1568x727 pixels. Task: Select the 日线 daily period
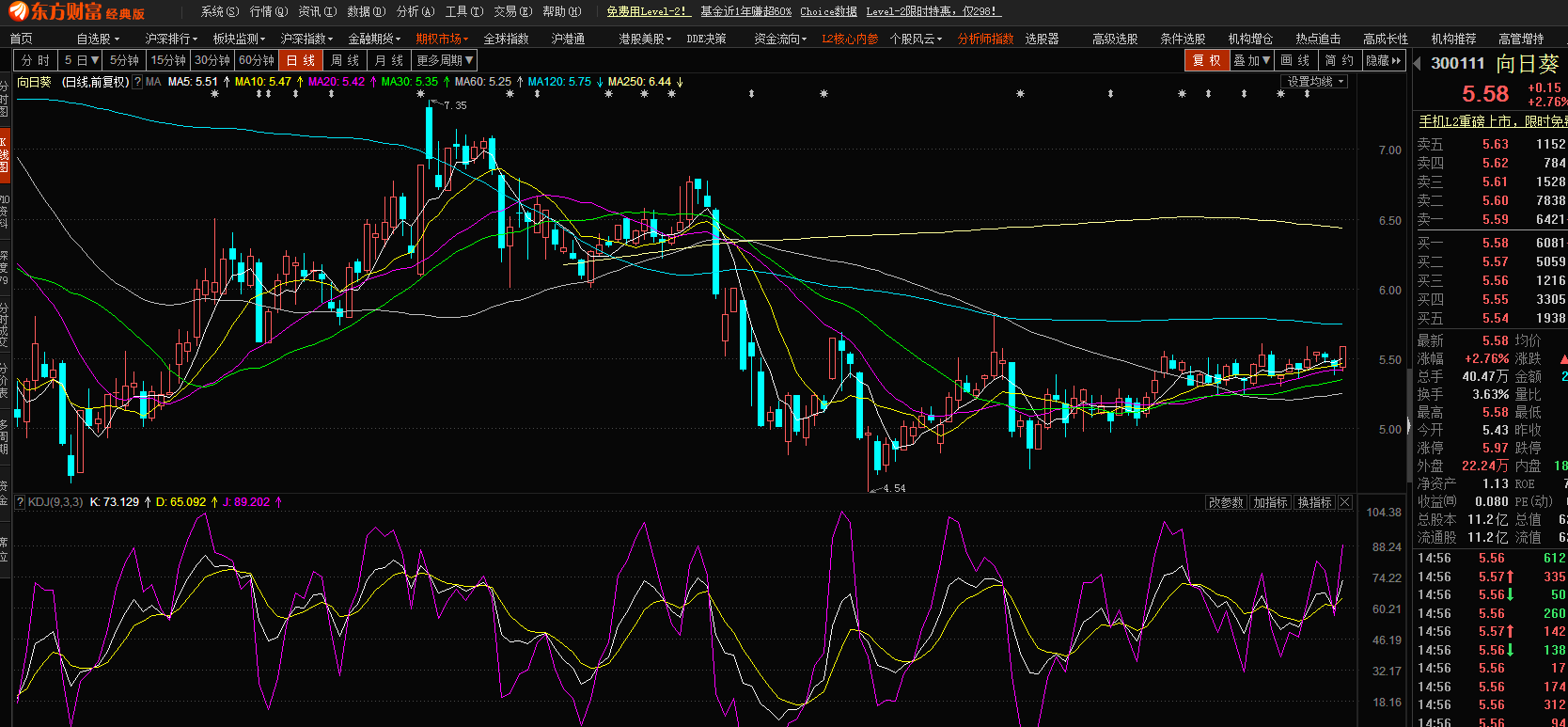pyautogui.click(x=301, y=60)
